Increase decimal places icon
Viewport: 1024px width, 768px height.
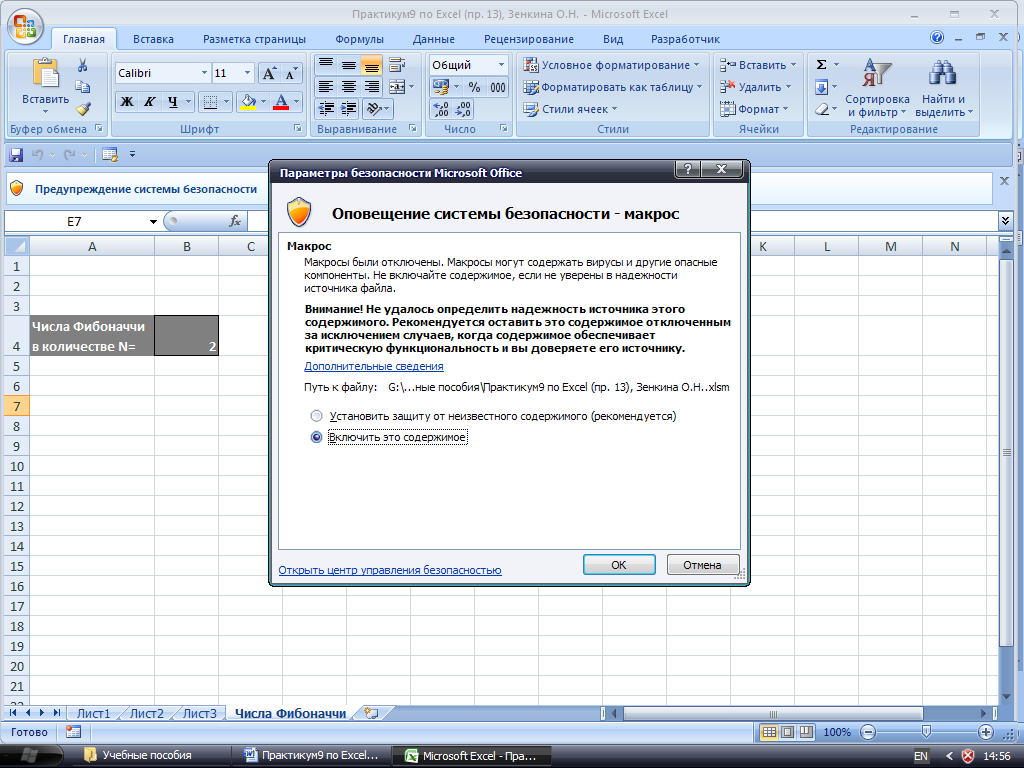point(441,109)
